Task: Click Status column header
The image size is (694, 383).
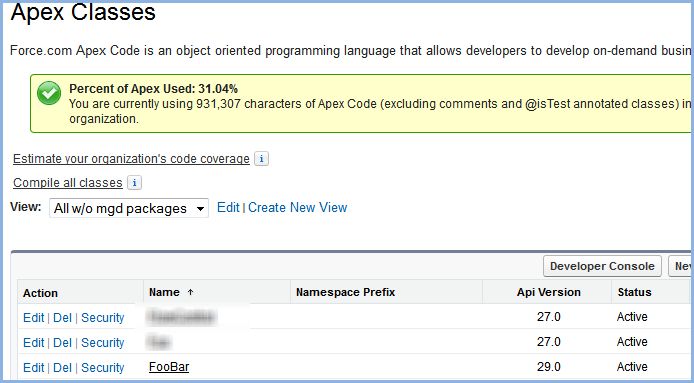Action: click(634, 292)
